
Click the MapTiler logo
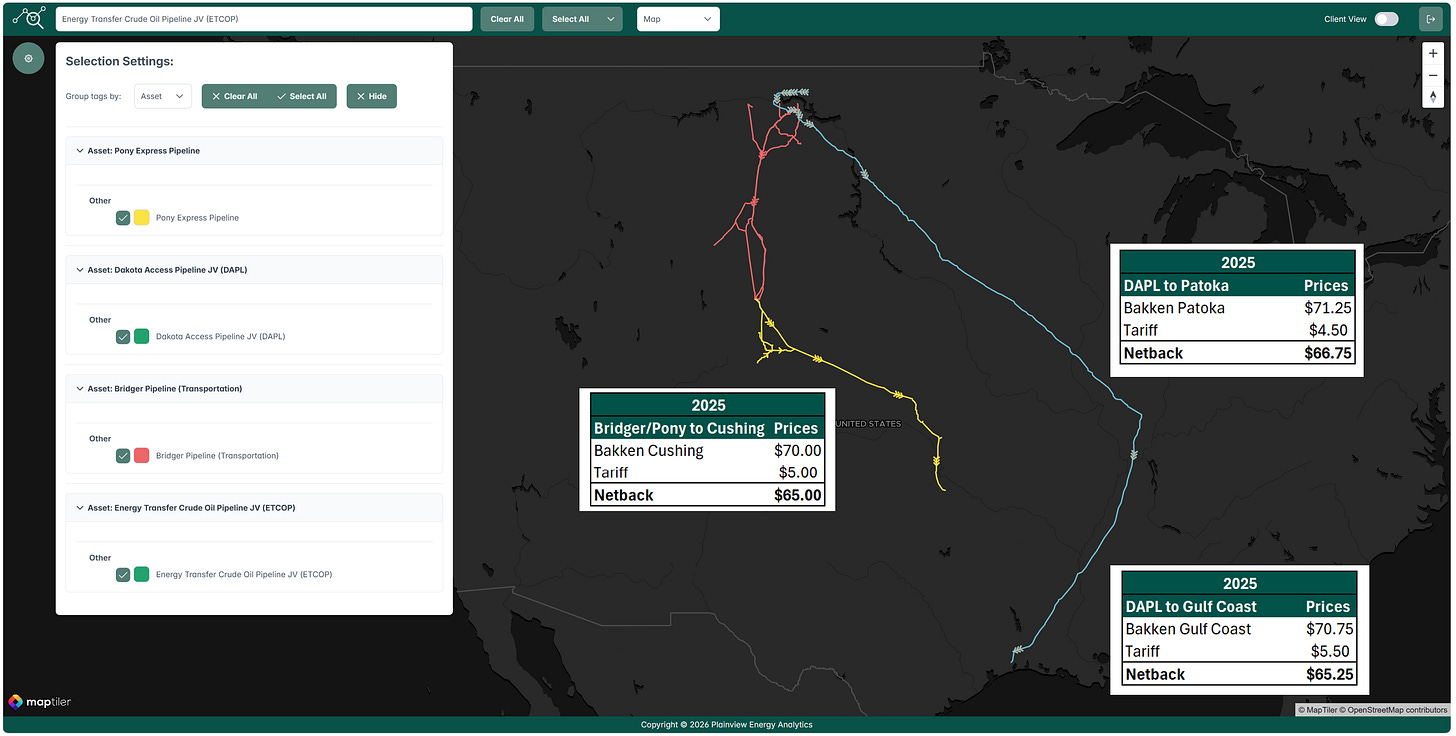[x=40, y=702]
